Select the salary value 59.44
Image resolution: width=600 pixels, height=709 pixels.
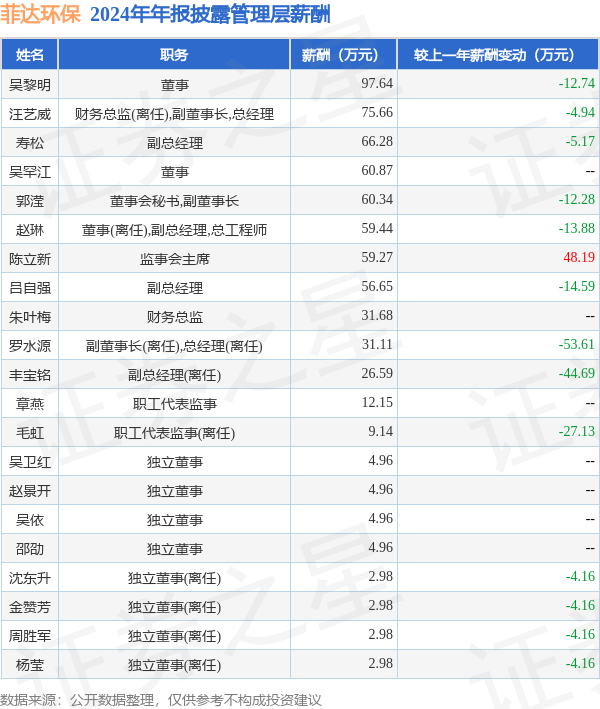coord(377,228)
